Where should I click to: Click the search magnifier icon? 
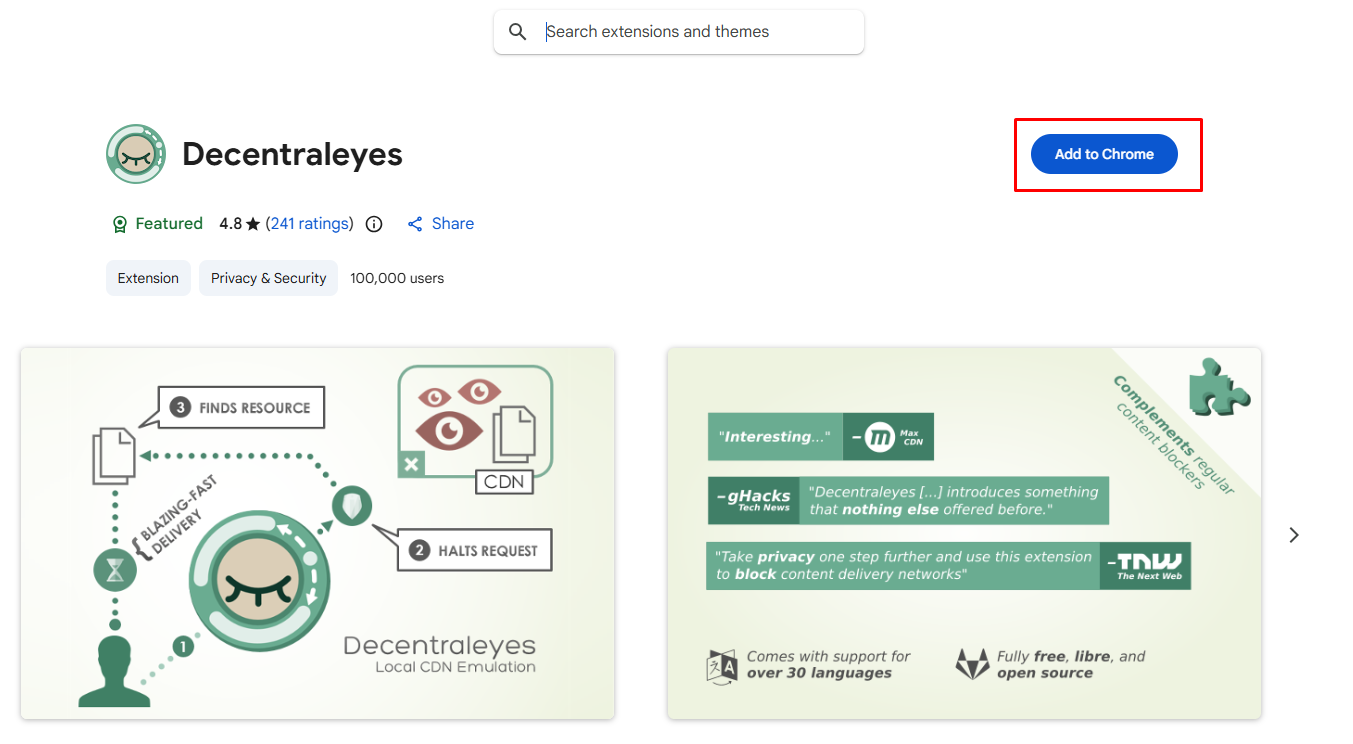[517, 32]
